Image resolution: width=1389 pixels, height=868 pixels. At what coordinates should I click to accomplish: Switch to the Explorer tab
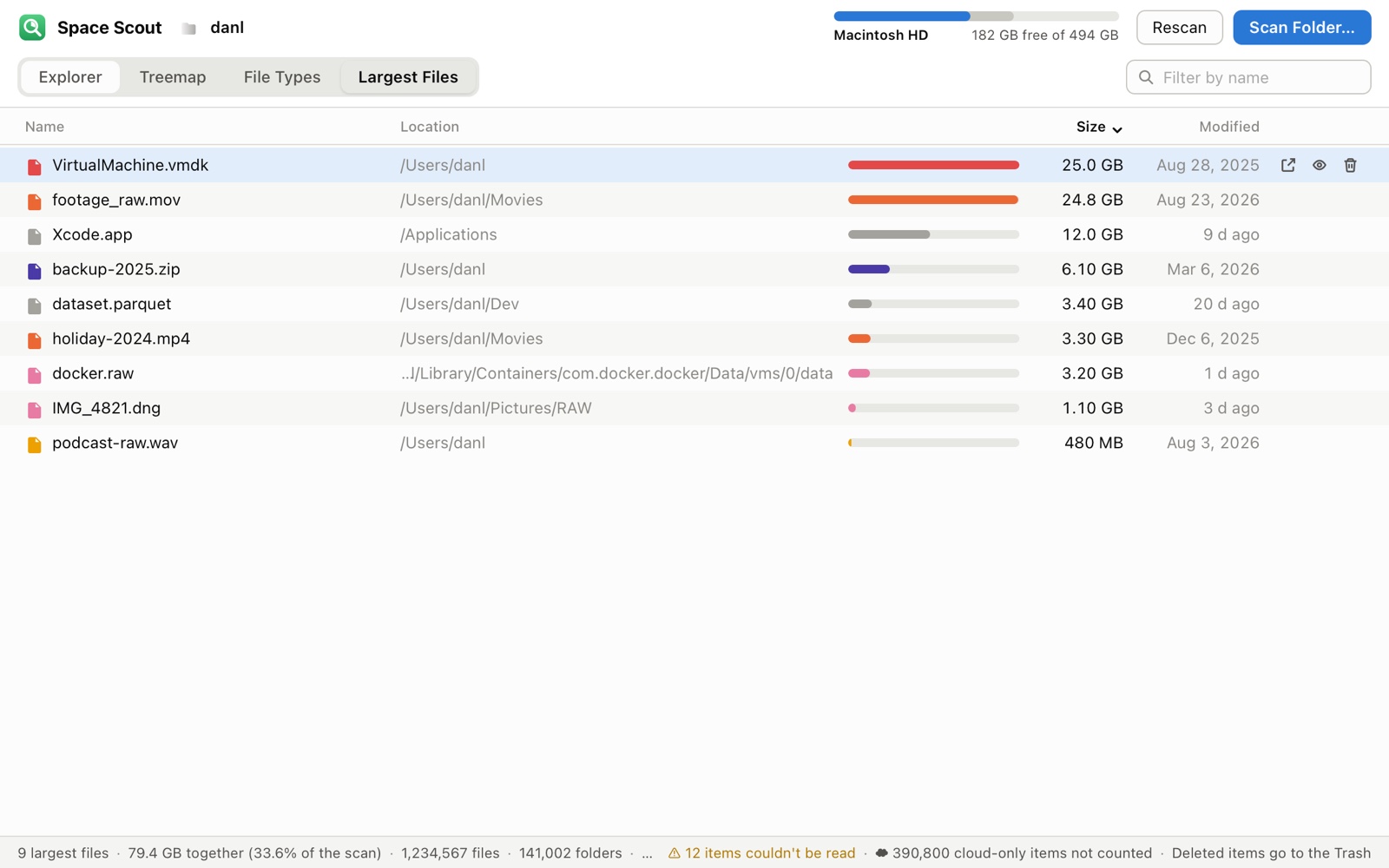[x=70, y=77]
